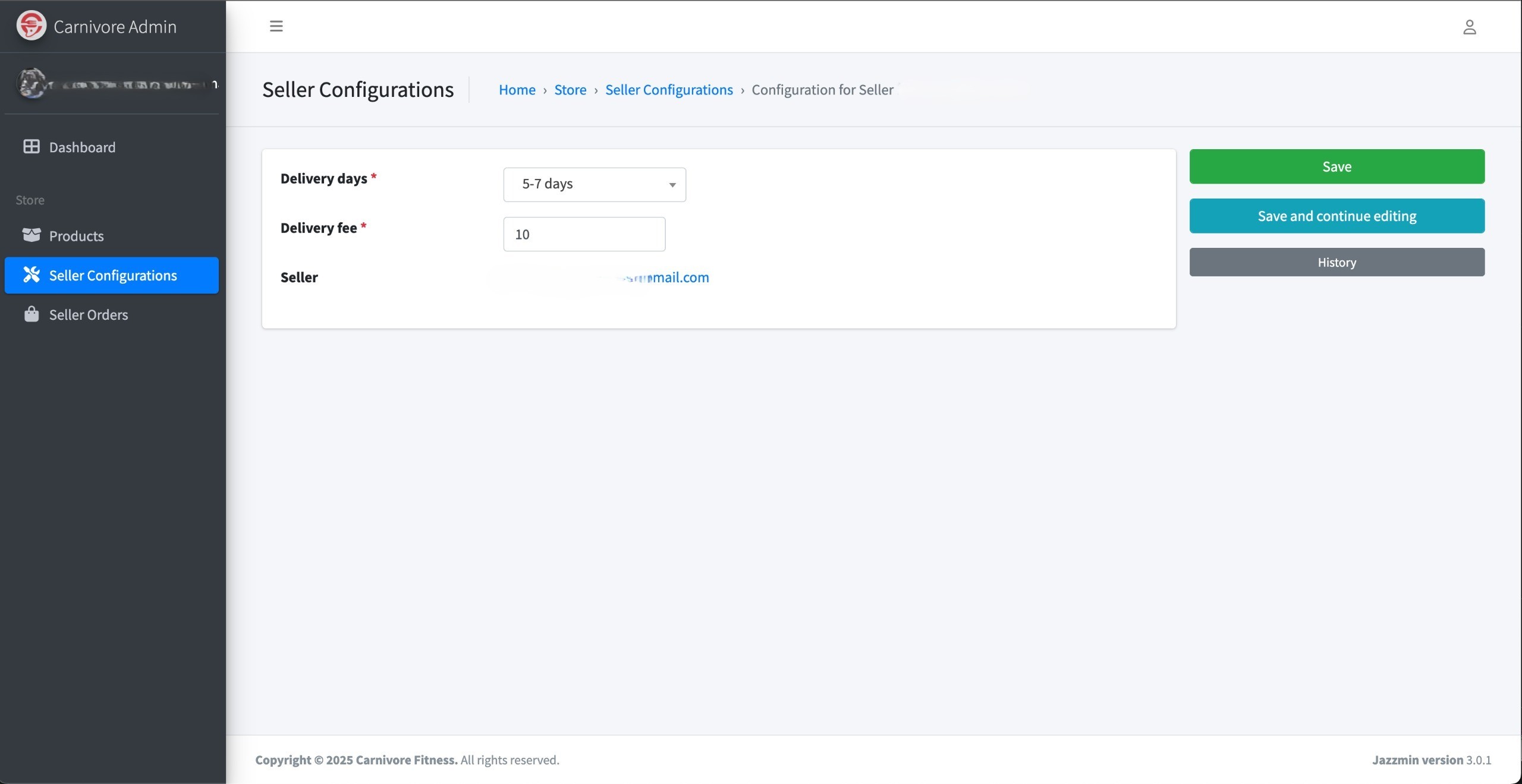Click the 'Copyright © 2025 Carnivore Fitness.' footer text
The width and height of the screenshot is (1522, 784).
356,760
